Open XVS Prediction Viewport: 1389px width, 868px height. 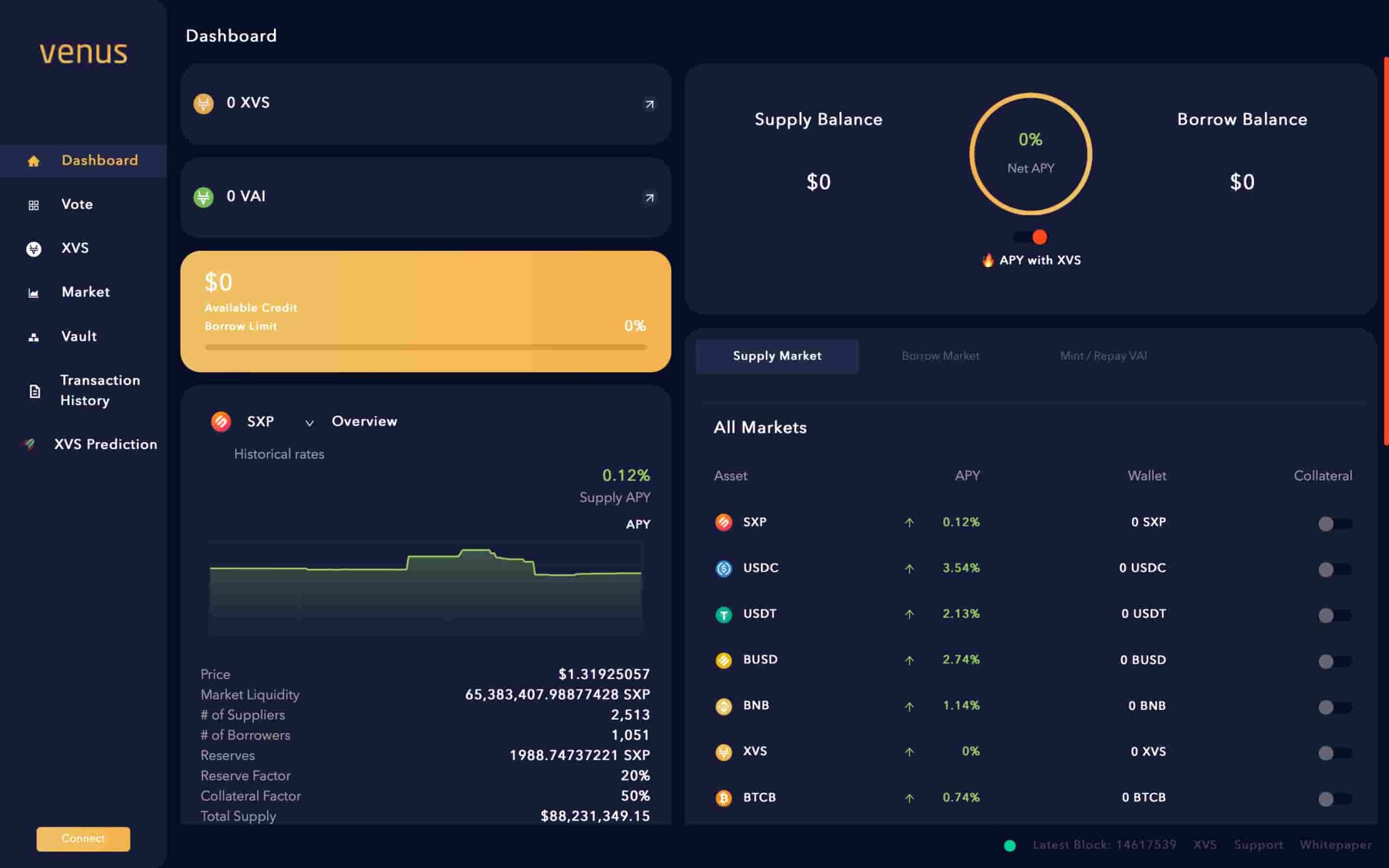(x=106, y=444)
